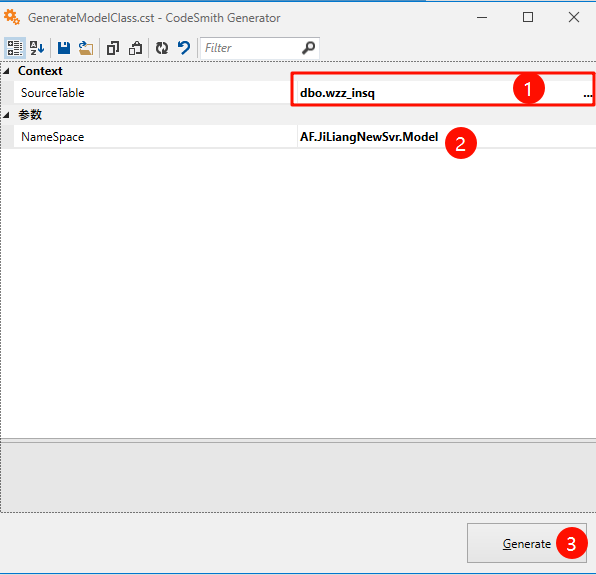Viewport: 596px width, 575px height.
Task: Collapse the Context category
Action: (6, 71)
